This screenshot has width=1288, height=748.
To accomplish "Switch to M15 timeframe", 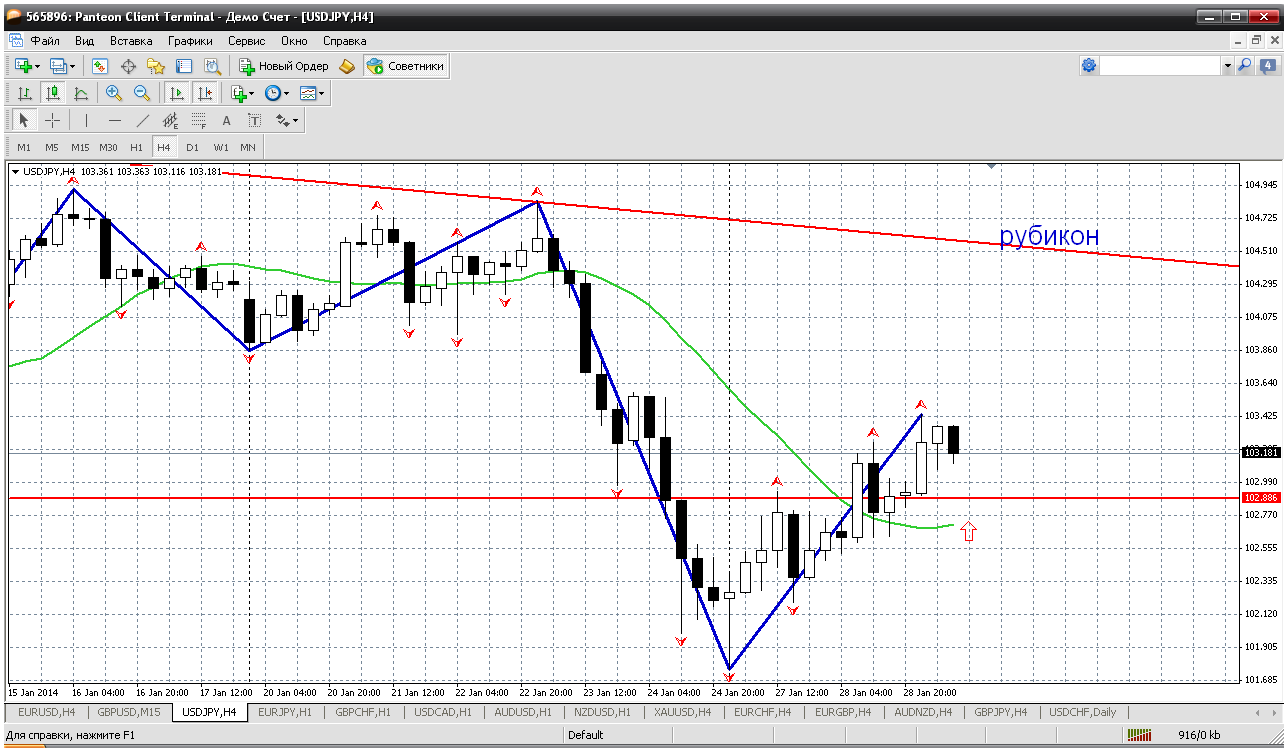I will pos(80,147).
